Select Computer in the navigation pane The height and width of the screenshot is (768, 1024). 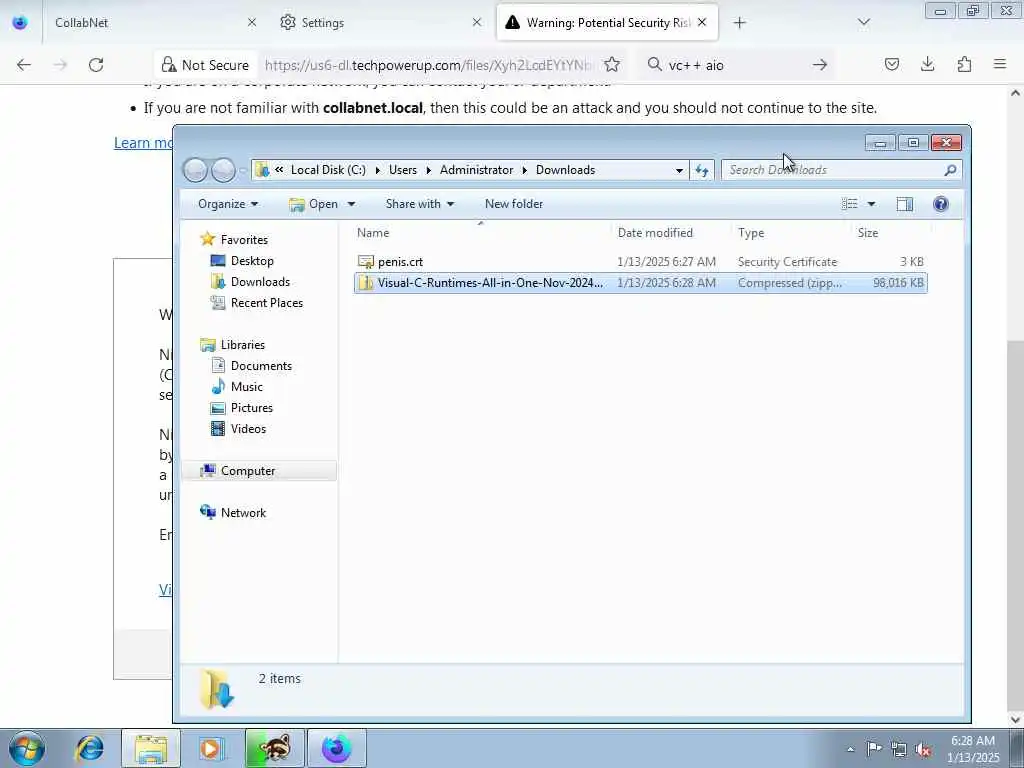coord(258,471)
